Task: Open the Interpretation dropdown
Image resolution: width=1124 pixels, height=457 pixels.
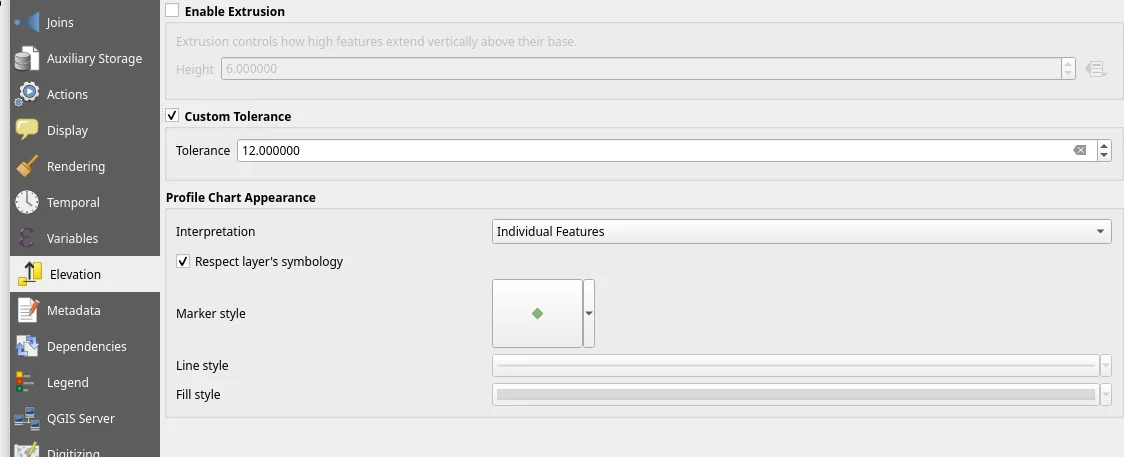Action: (x=802, y=231)
